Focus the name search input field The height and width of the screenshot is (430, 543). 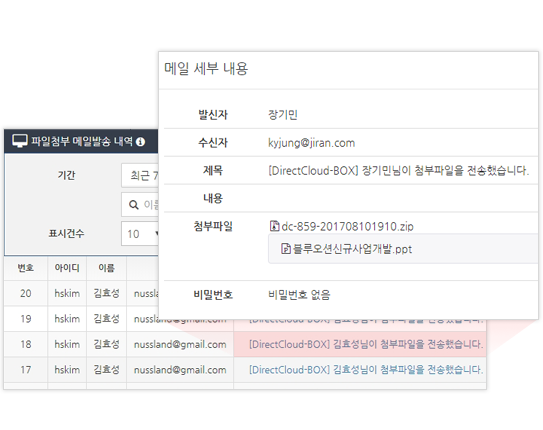click(140, 205)
